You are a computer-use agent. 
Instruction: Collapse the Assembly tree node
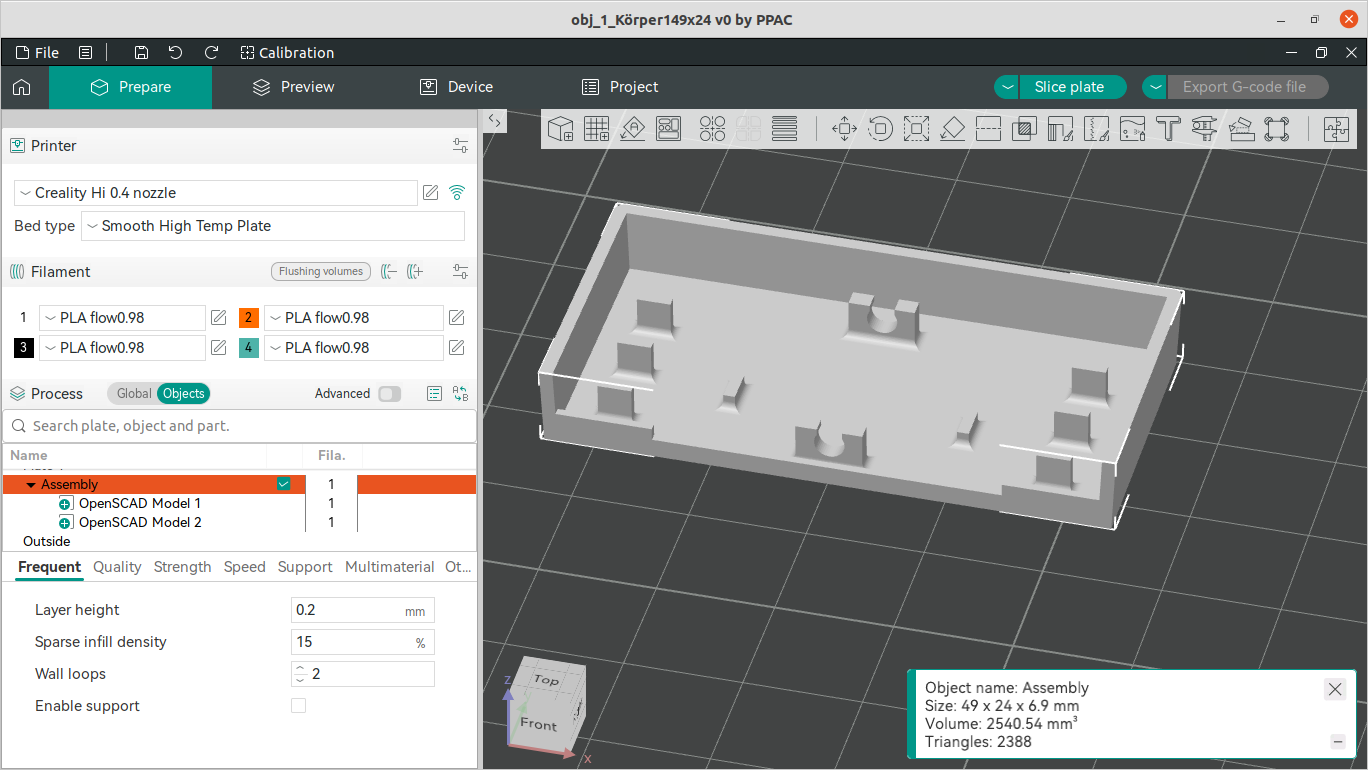[x=31, y=485]
